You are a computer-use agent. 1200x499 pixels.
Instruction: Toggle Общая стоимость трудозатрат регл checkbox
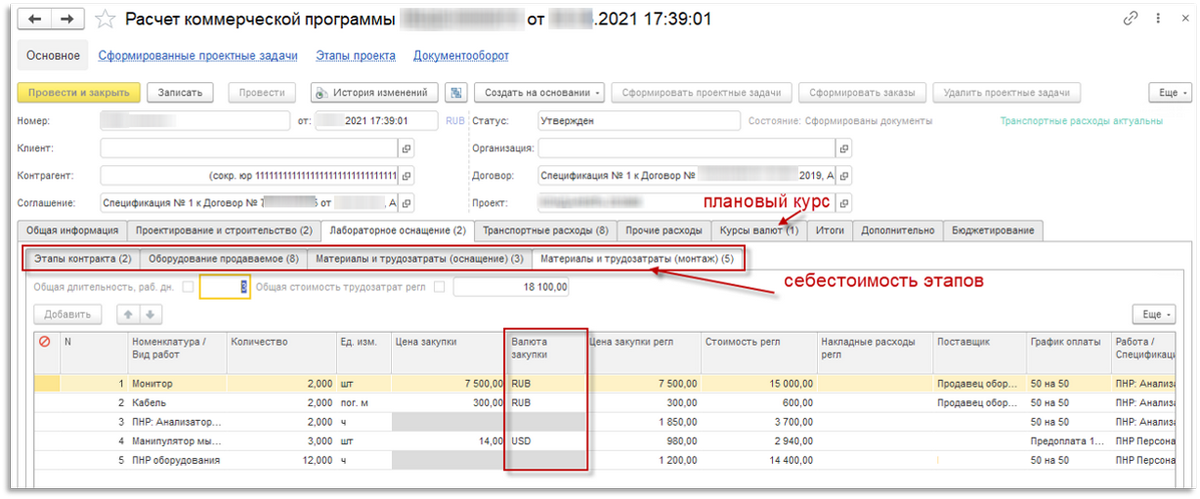tap(439, 288)
